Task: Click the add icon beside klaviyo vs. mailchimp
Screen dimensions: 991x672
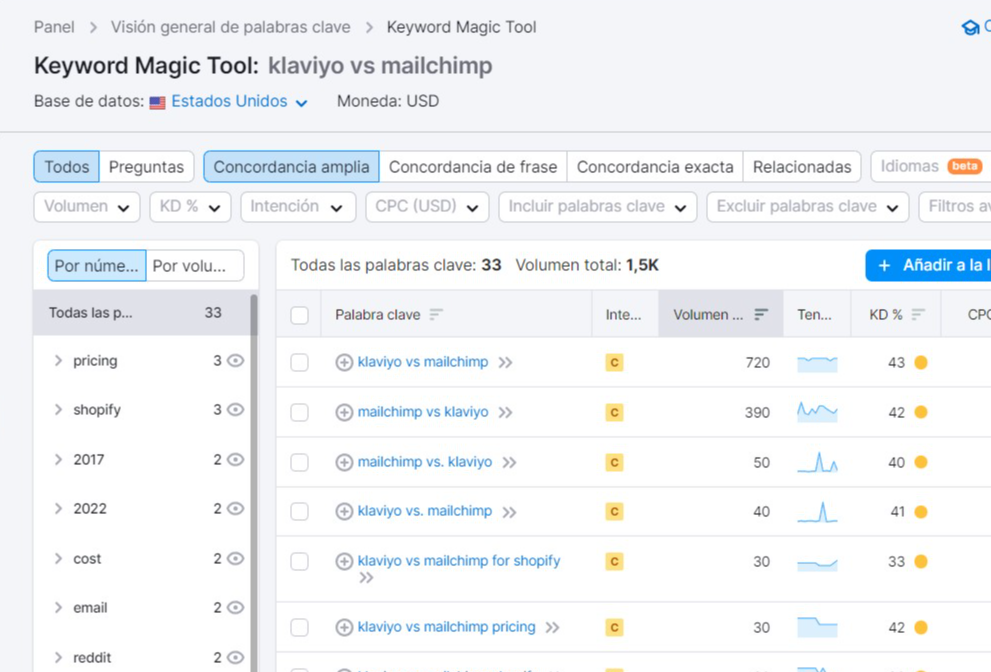Action: 344,511
